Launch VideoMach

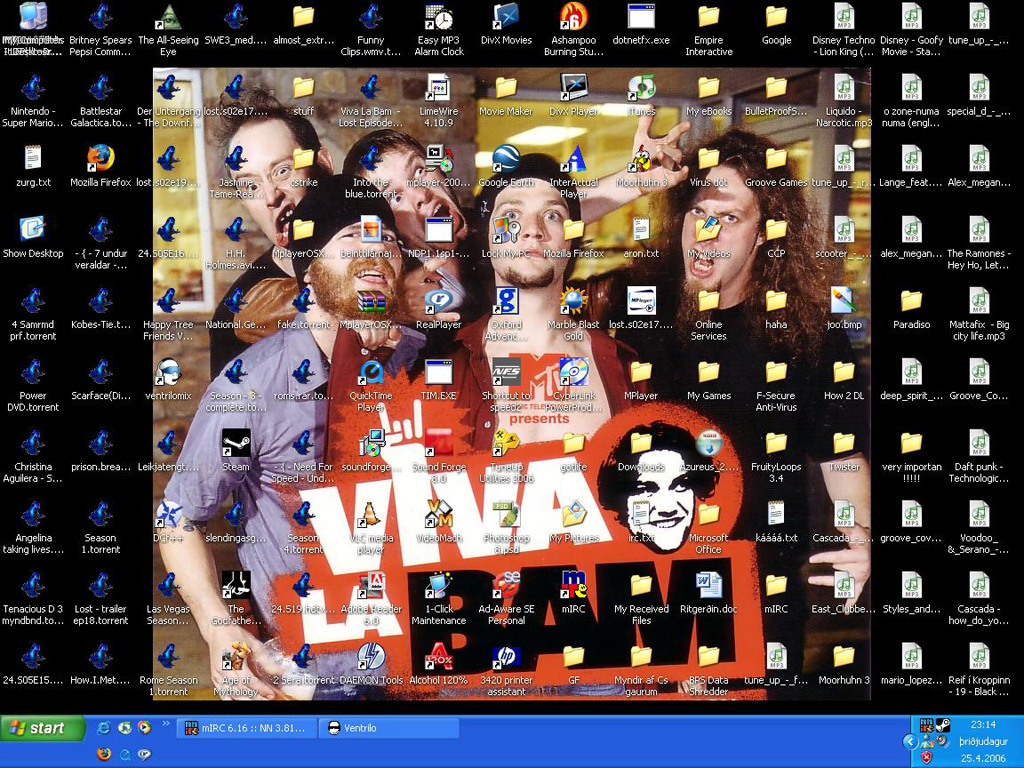(439, 522)
